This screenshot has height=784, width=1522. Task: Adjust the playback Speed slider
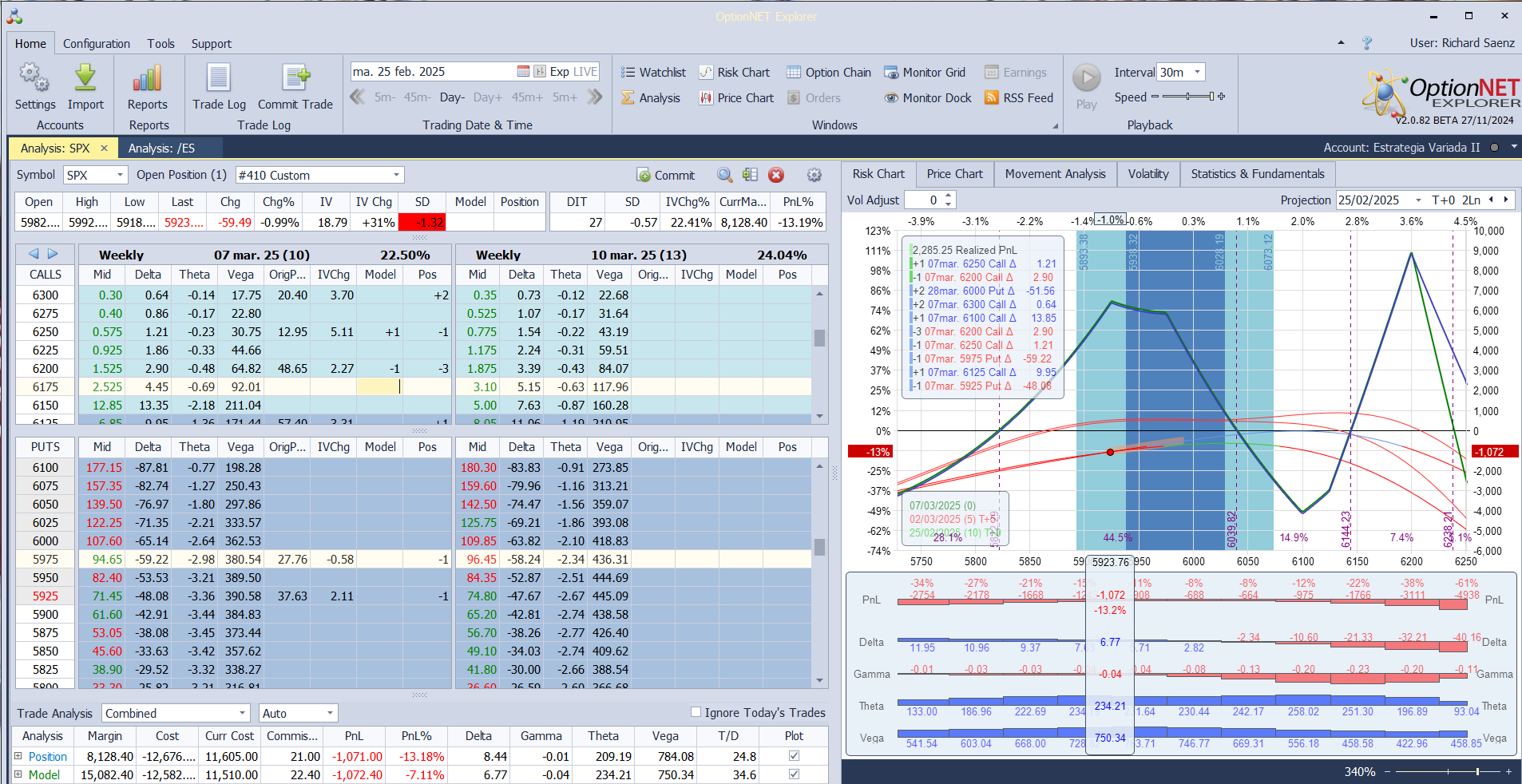click(x=1188, y=97)
